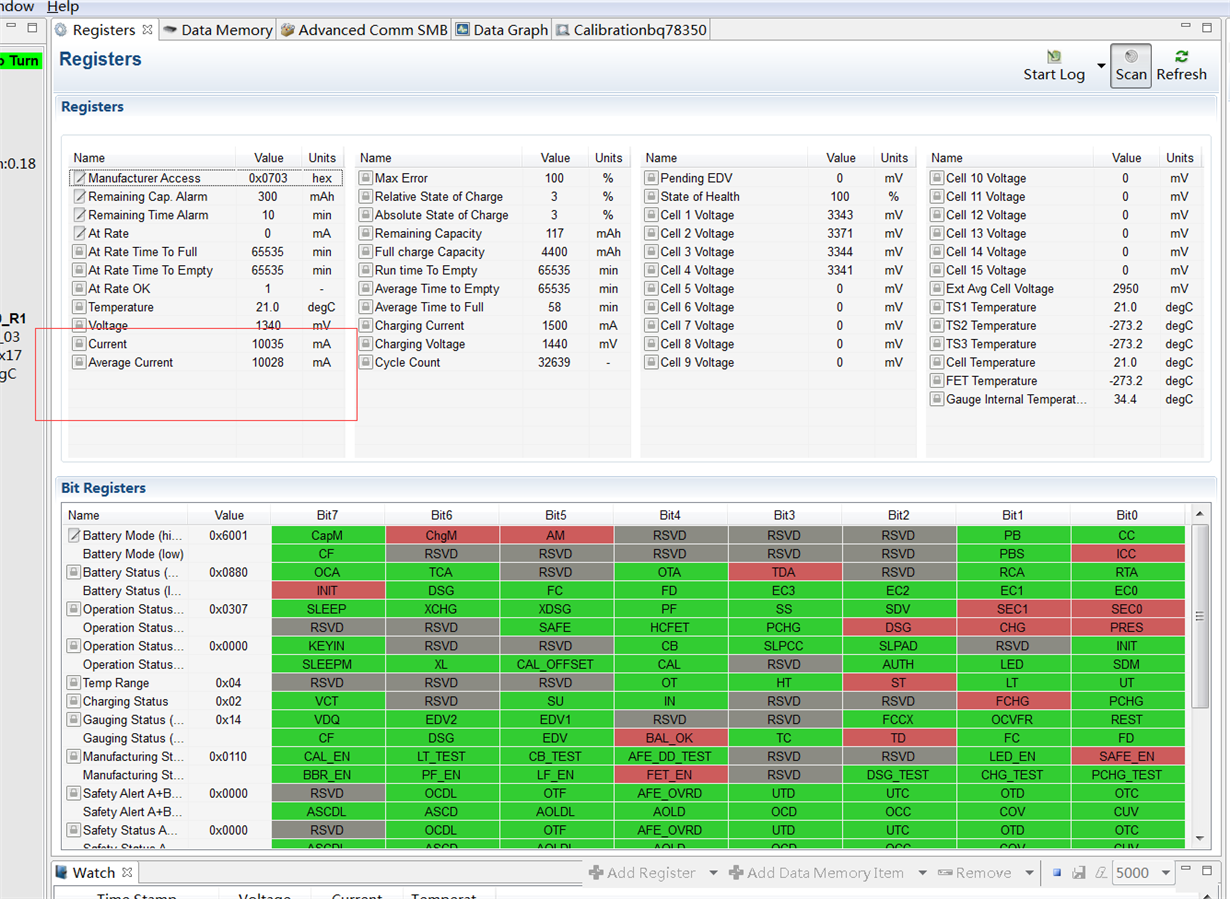
Task: Click the Add Data Memory Item button
Action: [x=816, y=873]
